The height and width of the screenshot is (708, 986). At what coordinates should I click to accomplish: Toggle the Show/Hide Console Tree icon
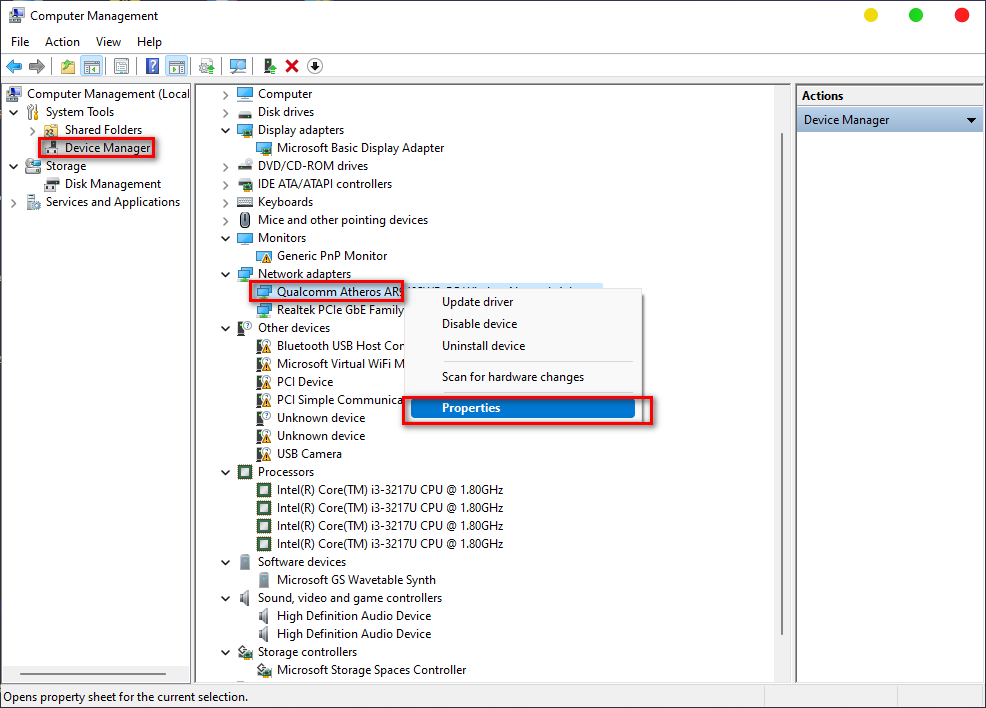click(91, 66)
